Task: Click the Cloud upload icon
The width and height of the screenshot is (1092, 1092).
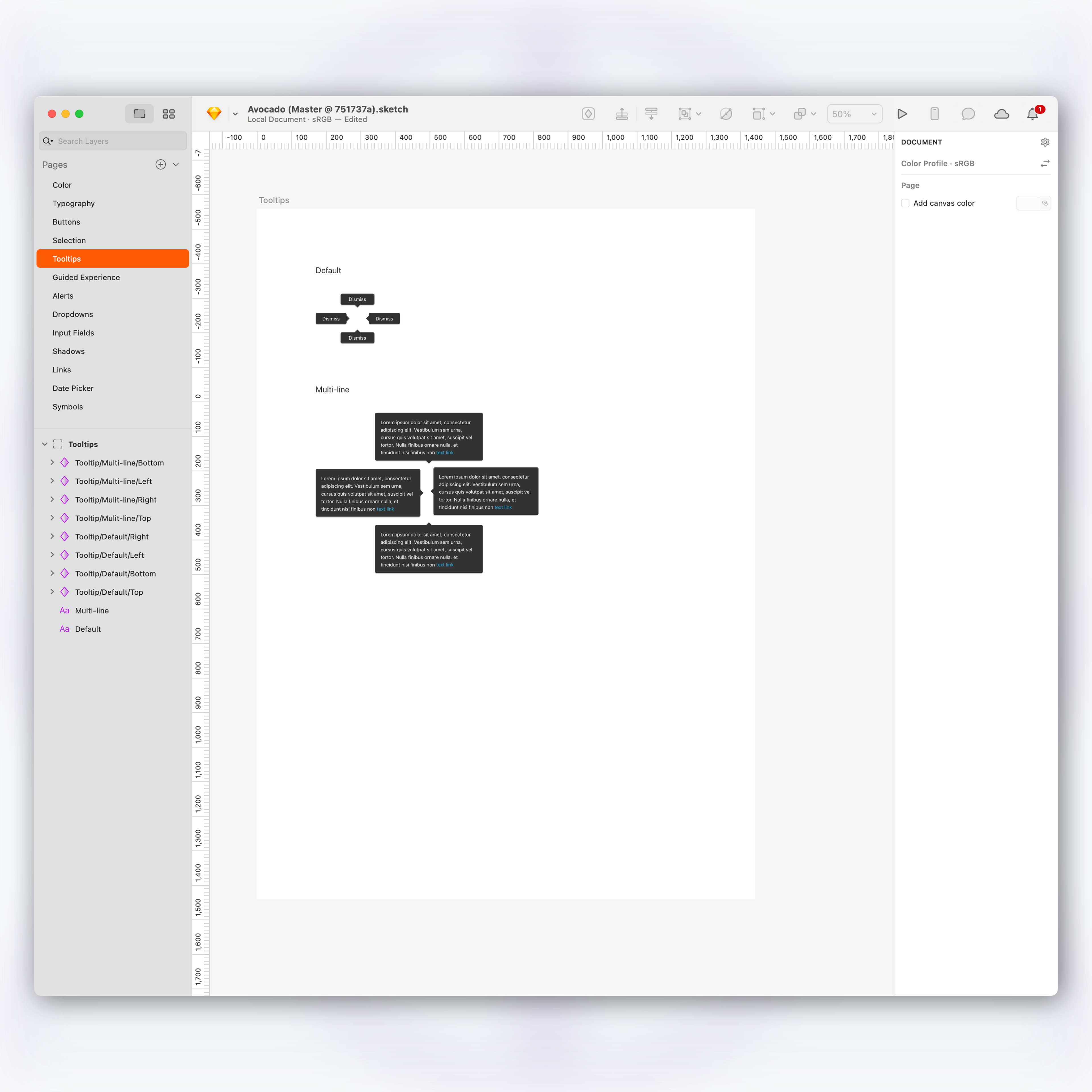Action: pyautogui.click(x=1001, y=114)
